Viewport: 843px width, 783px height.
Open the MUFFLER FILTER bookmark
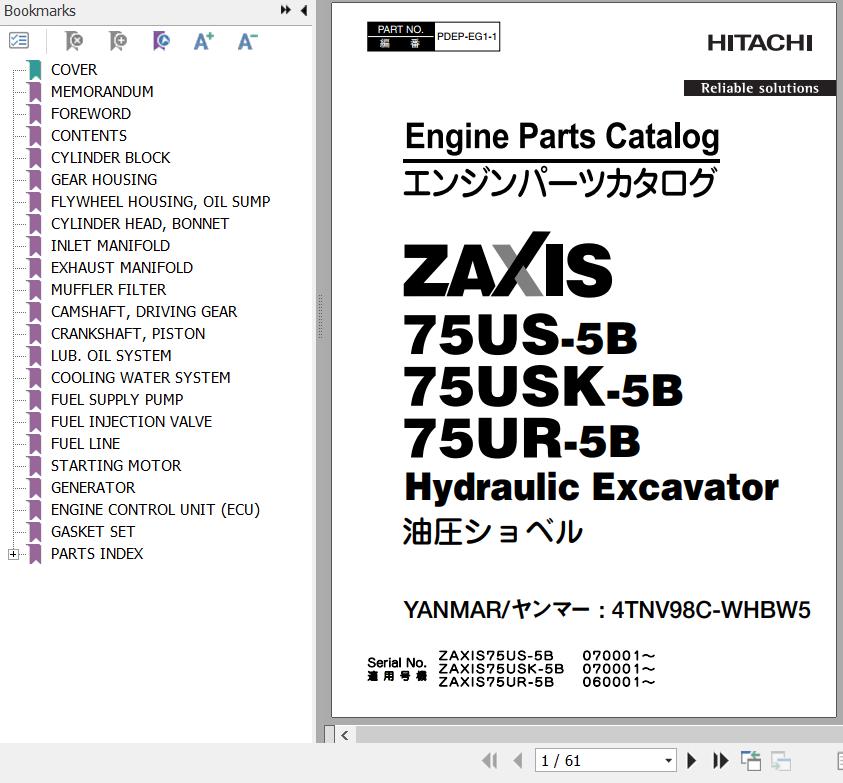109,290
